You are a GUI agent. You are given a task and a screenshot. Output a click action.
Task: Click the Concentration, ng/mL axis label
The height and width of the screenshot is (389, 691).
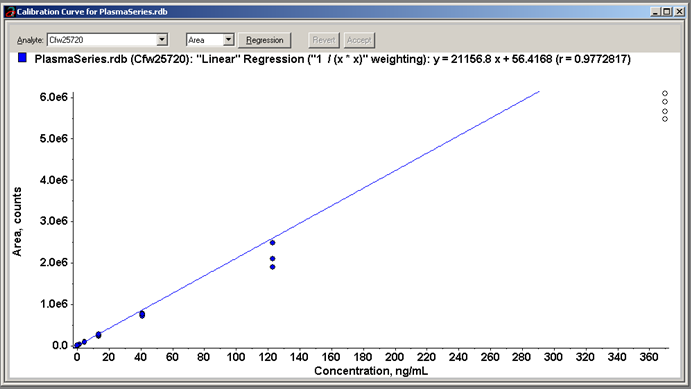tap(371, 371)
